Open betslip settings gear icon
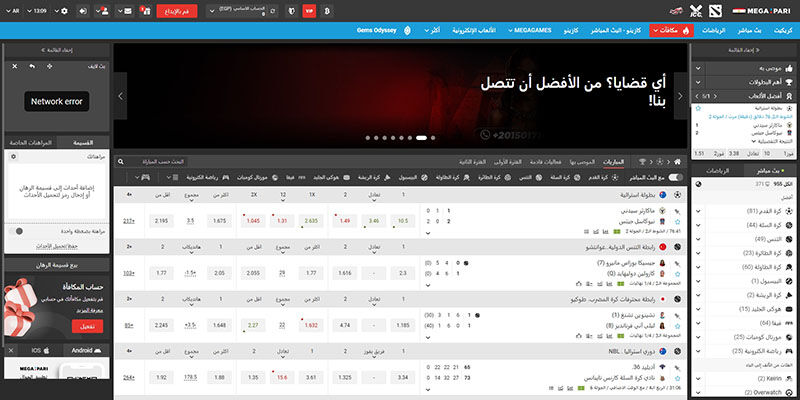 14,157
